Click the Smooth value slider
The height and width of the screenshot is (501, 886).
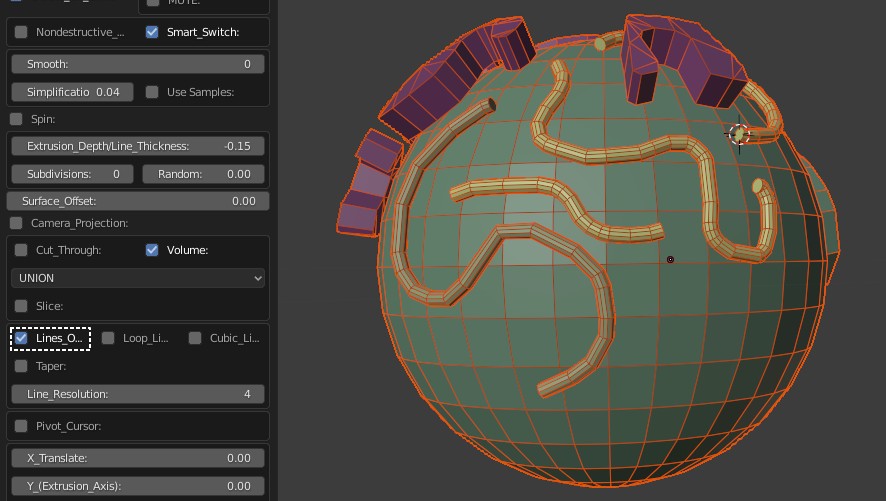coord(138,64)
